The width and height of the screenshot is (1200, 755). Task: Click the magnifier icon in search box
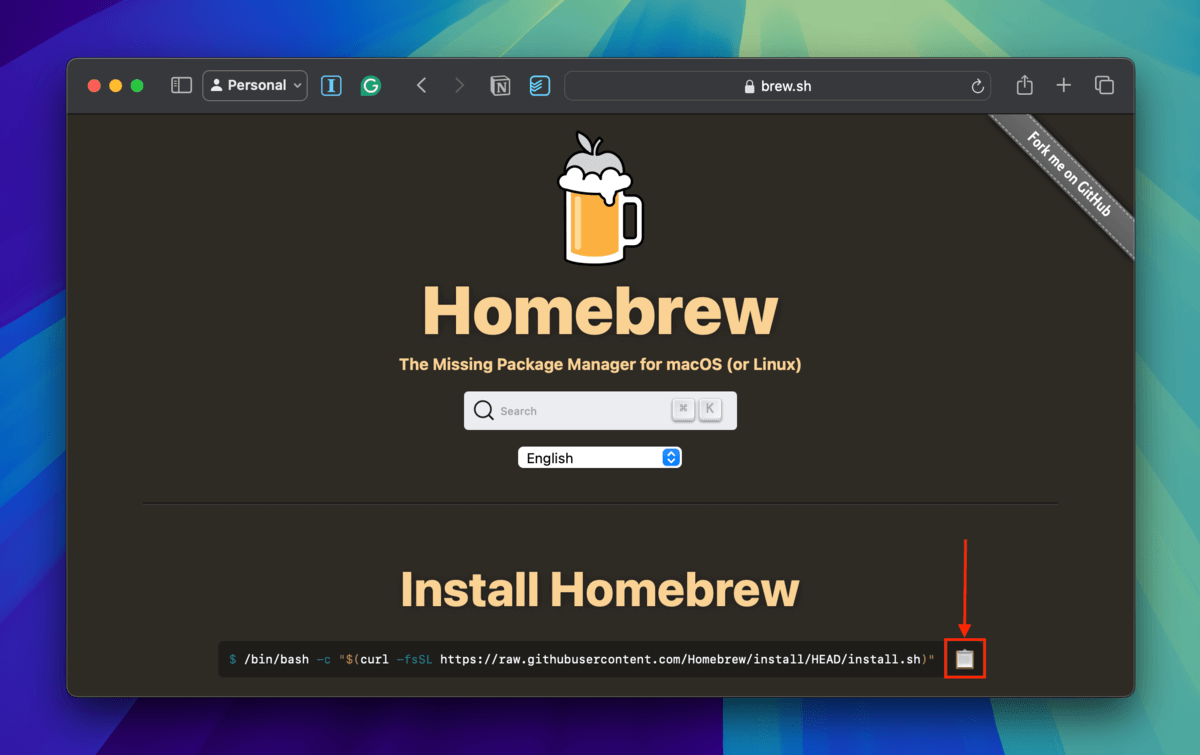[484, 411]
